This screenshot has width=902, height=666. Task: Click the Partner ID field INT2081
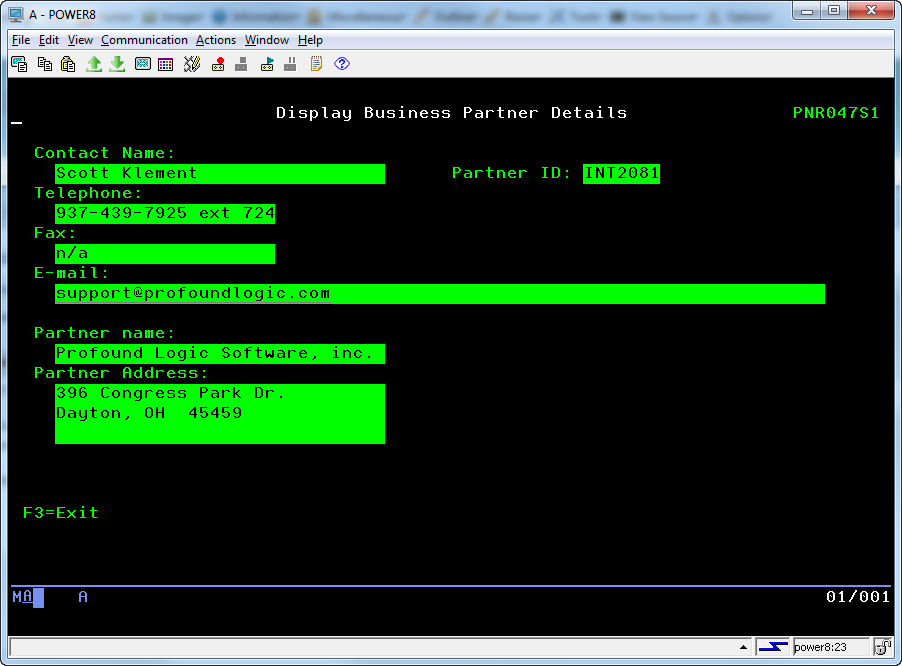[621, 174]
